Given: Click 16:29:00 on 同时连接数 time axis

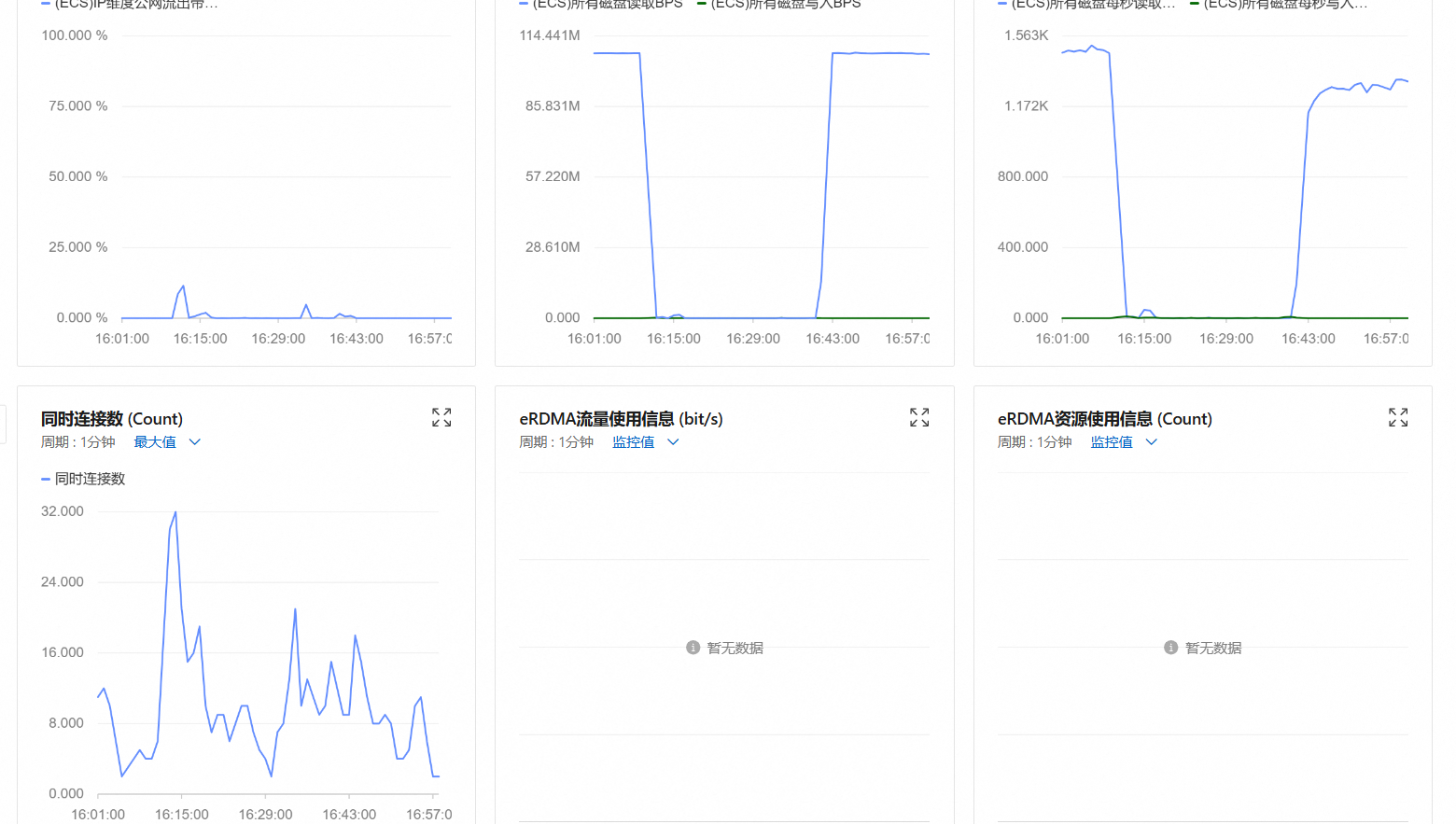Looking at the screenshot, I should pyautogui.click(x=265, y=815).
